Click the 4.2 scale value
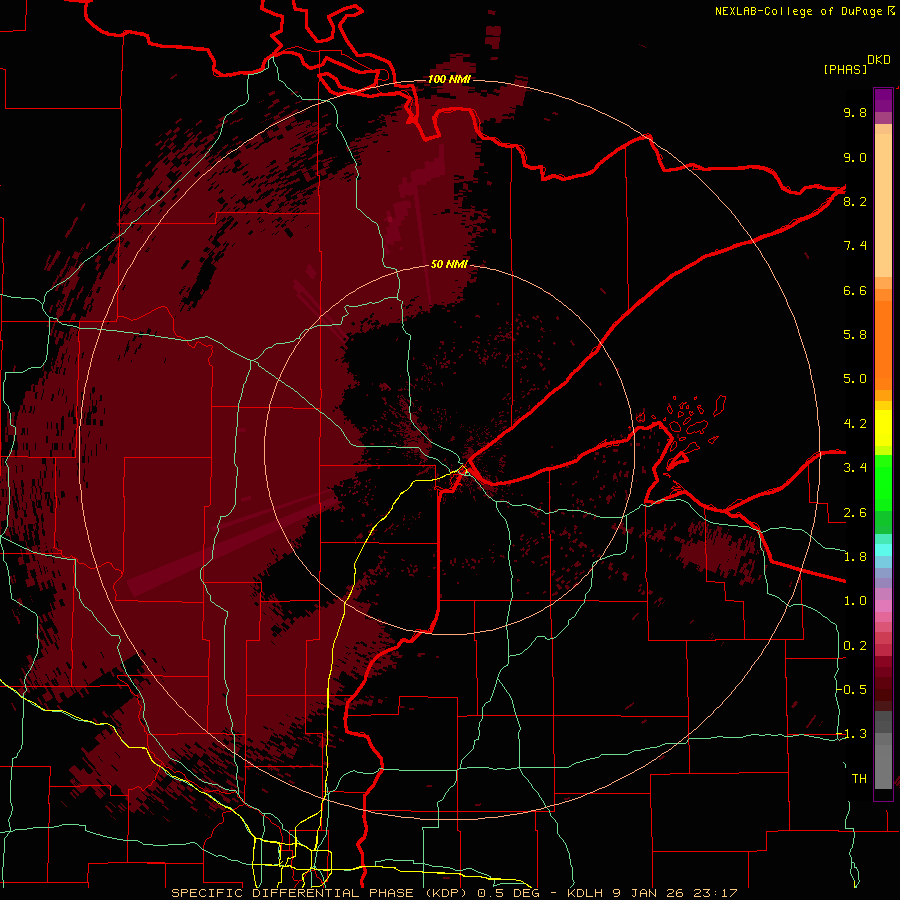Screen dimensions: 900x900 coord(855,424)
